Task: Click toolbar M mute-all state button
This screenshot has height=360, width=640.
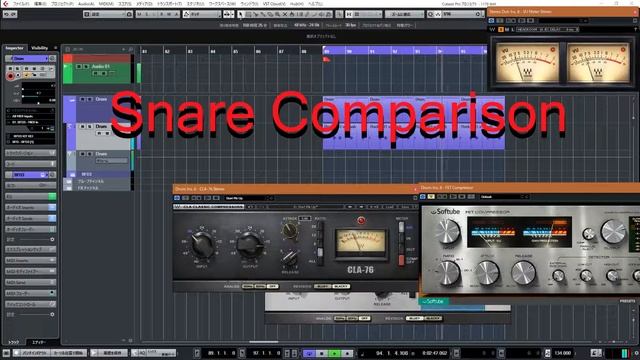Action: click(139, 14)
